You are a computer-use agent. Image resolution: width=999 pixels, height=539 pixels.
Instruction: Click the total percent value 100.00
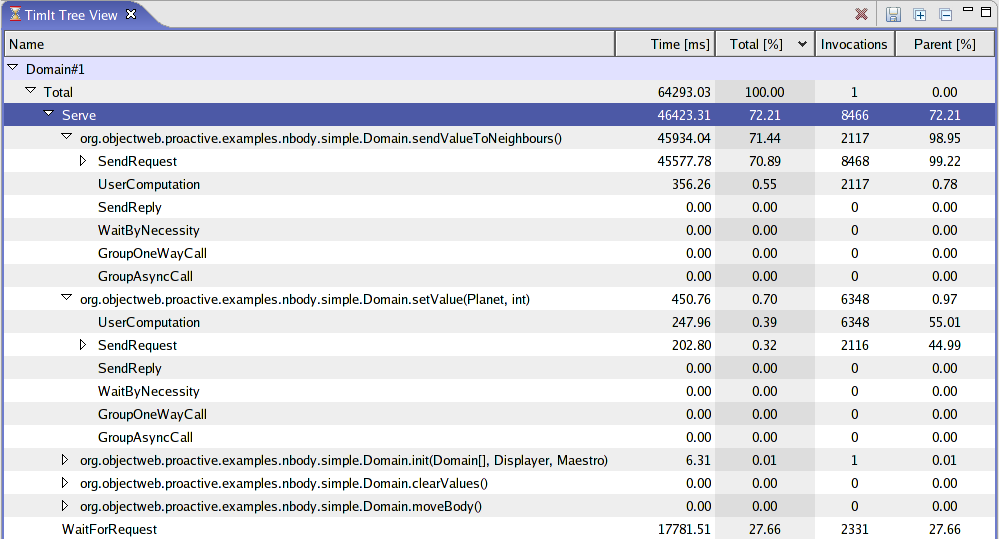[765, 92]
